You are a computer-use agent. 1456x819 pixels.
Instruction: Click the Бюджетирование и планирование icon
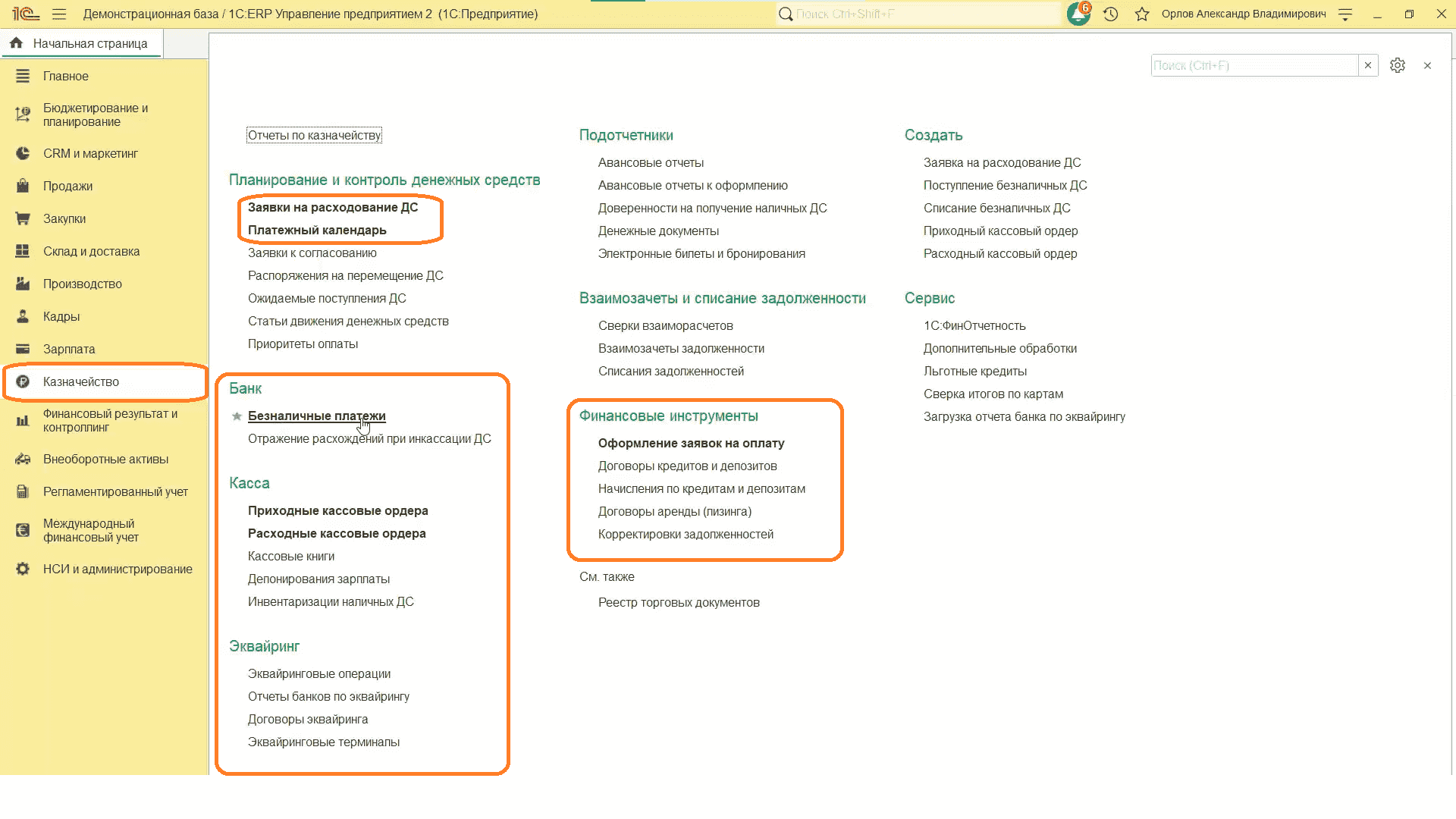(x=23, y=115)
